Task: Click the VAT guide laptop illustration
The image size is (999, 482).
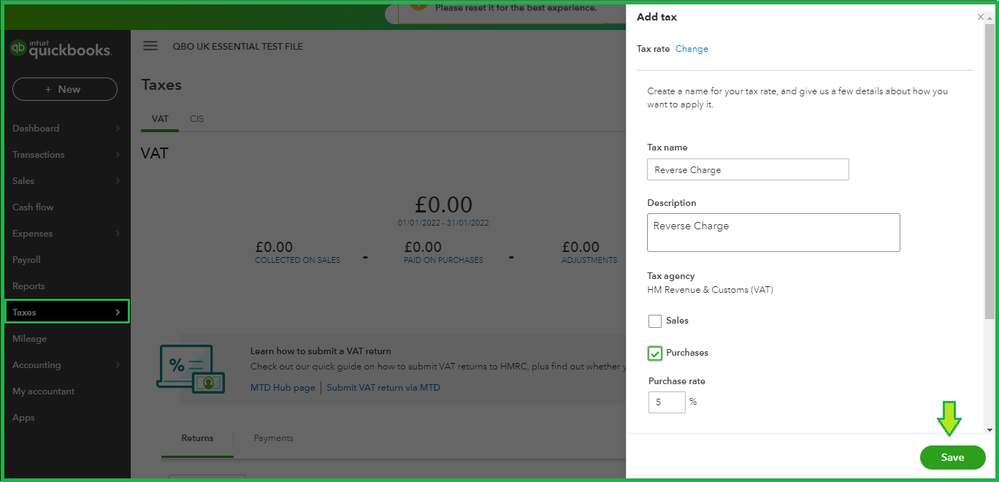Action: coord(187,367)
